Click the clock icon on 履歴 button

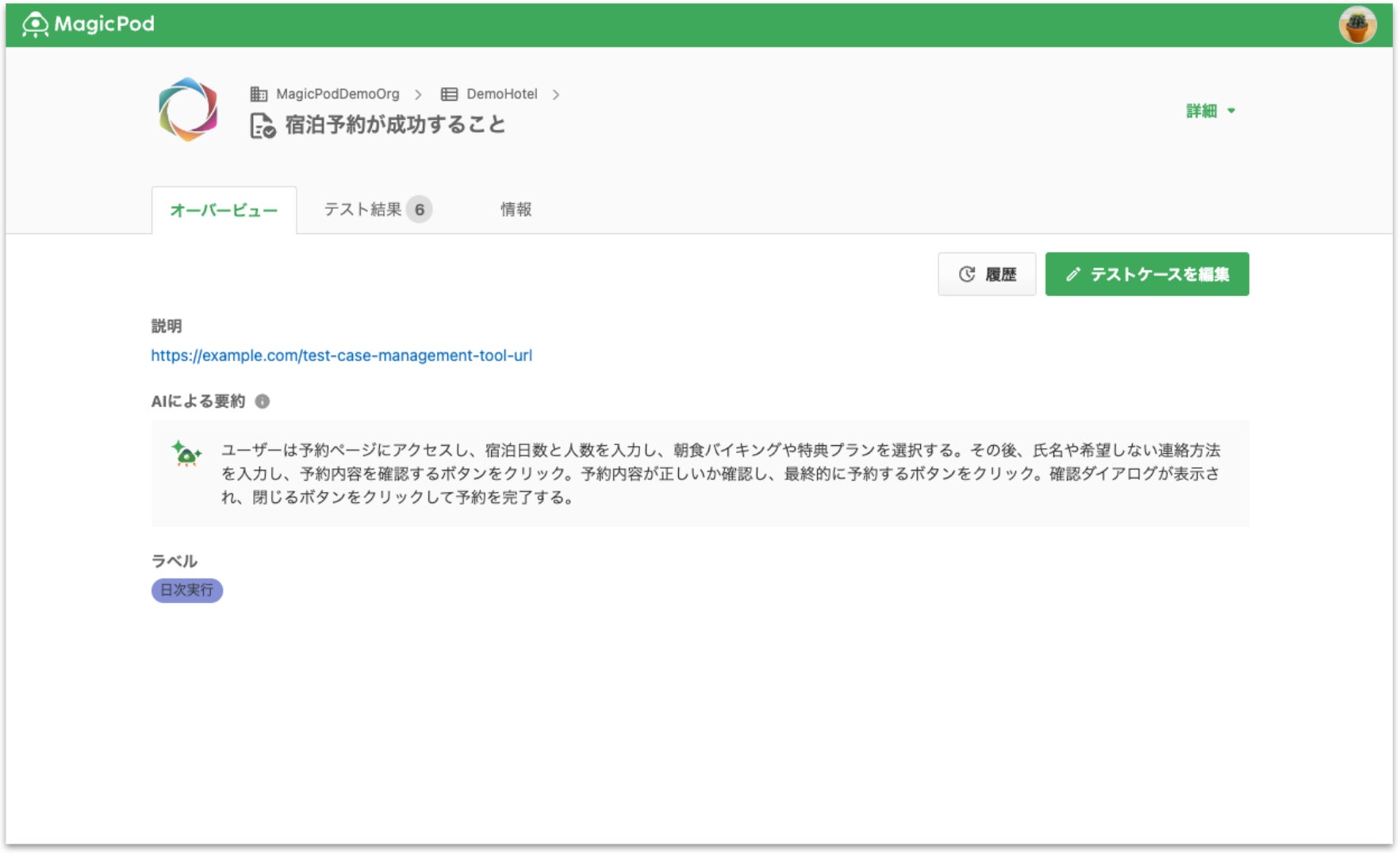[966, 275]
